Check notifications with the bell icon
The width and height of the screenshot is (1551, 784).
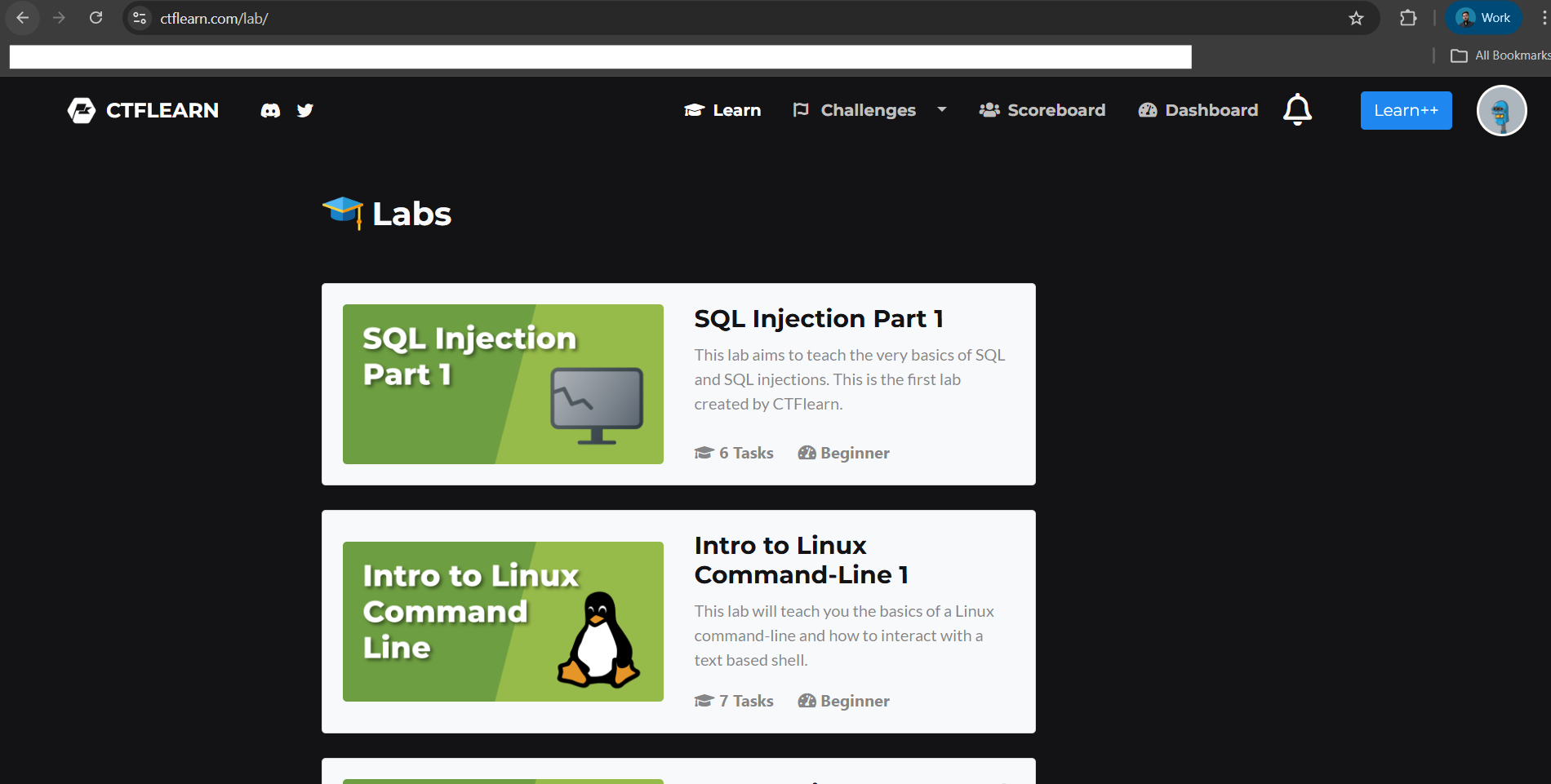[x=1297, y=109]
